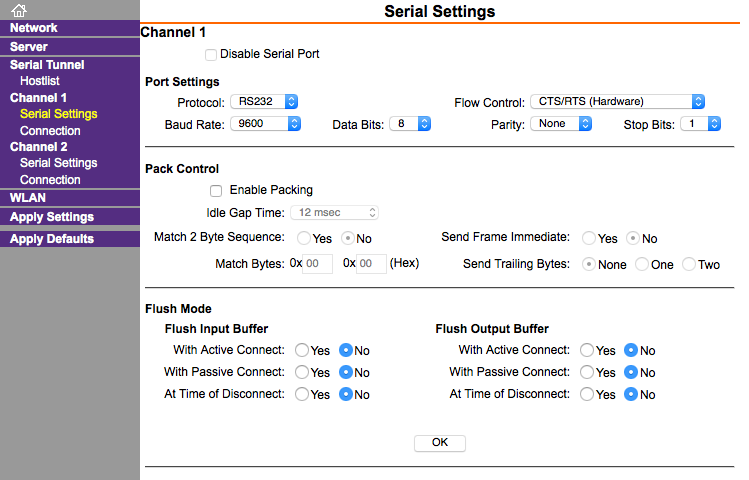Click the Apply Settings link

click(52, 217)
